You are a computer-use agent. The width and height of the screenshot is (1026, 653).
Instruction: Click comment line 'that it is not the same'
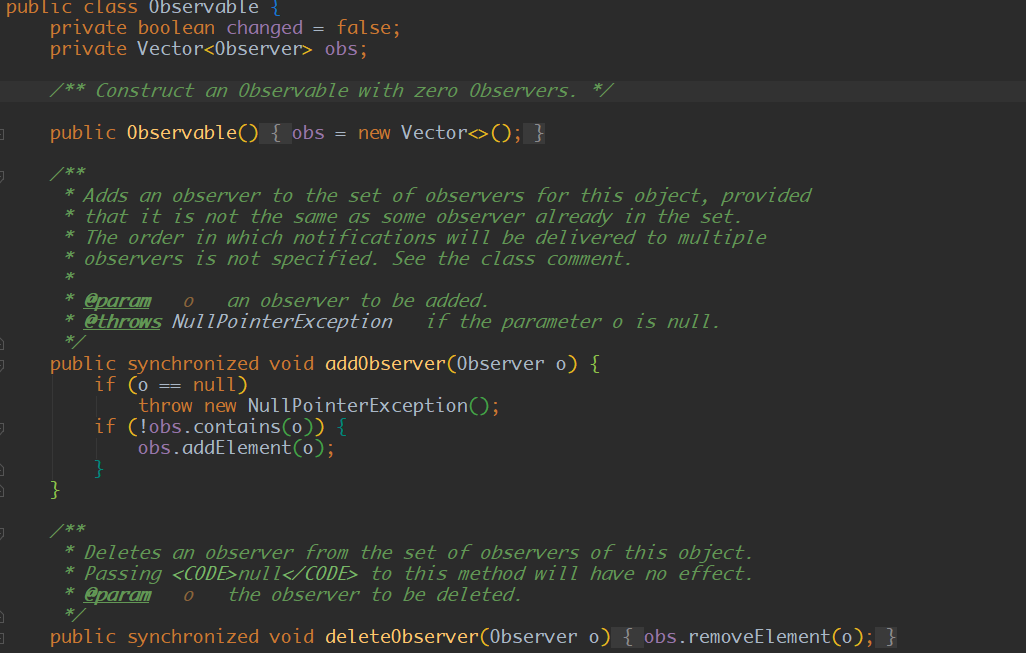tap(412, 217)
